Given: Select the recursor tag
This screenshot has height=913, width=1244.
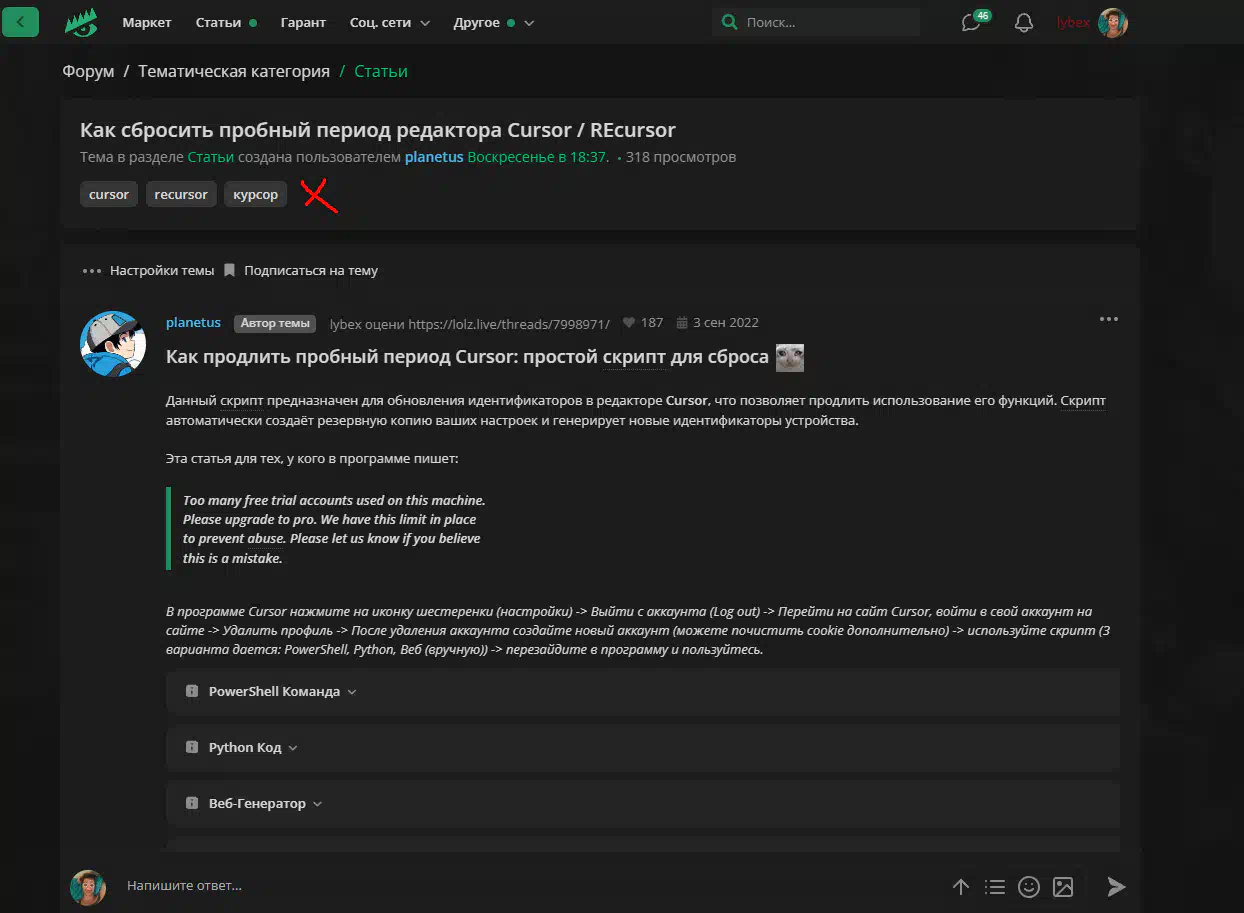Looking at the screenshot, I should [x=181, y=194].
